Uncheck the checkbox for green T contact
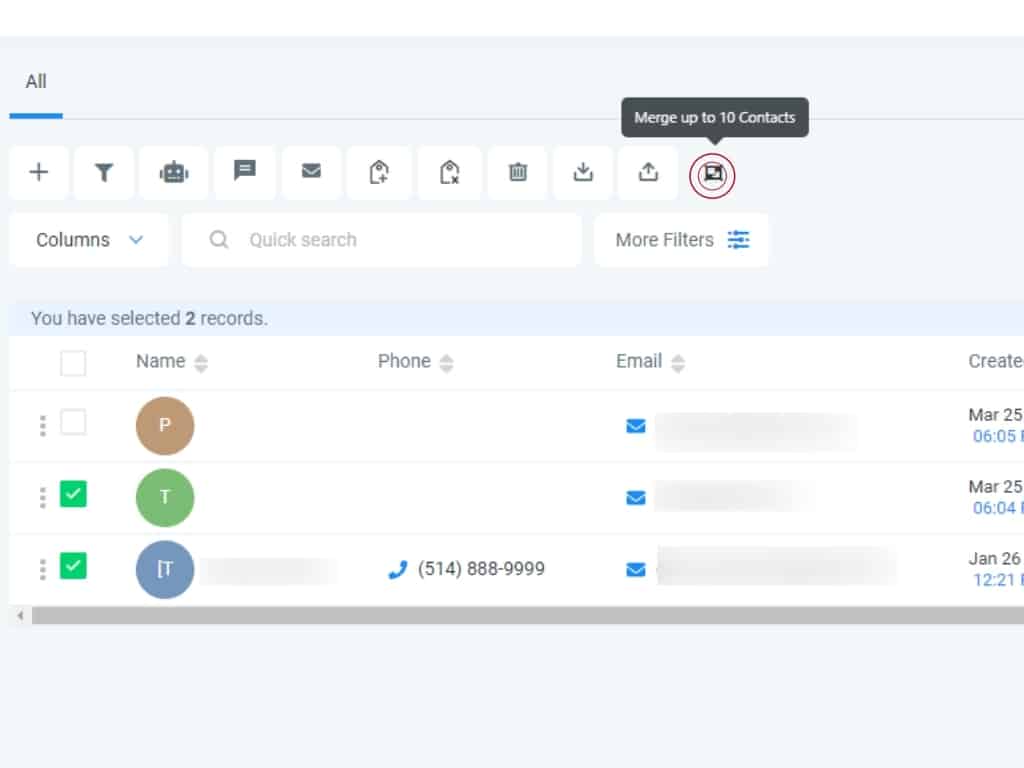This screenshot has height=768, width=1024. tap(73, 494)
